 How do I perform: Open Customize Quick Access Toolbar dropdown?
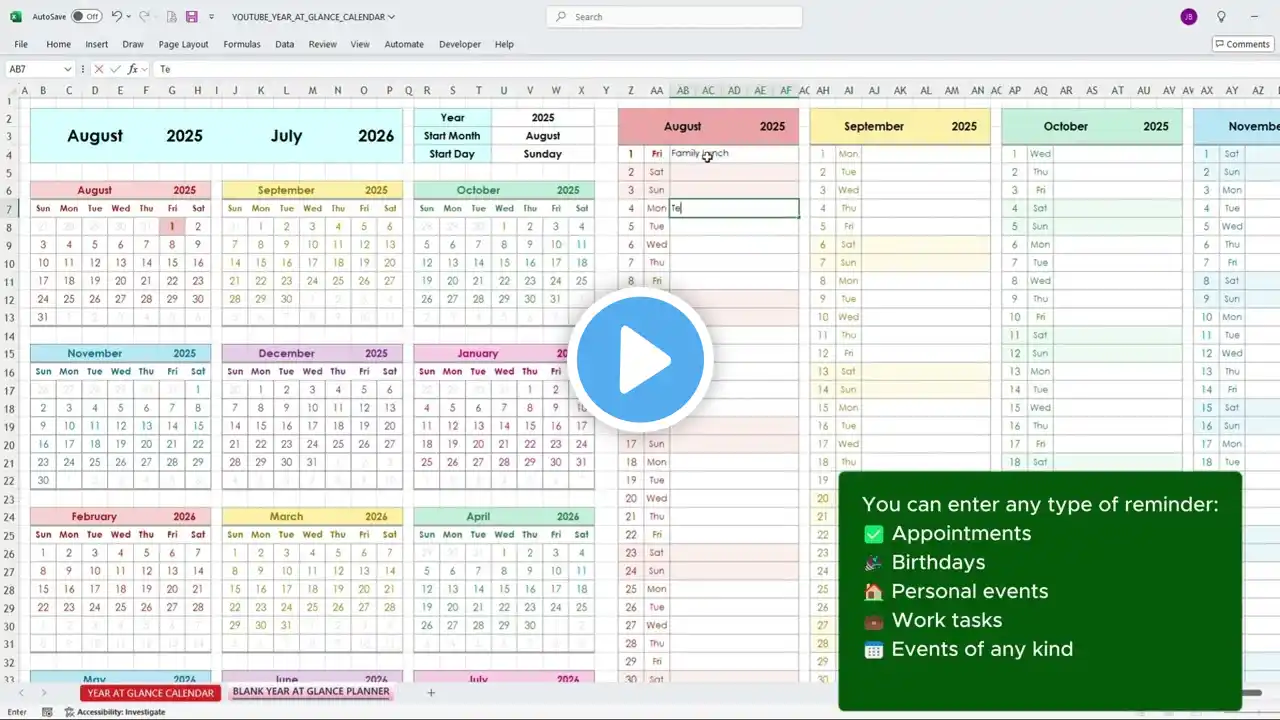pos(213,17)
